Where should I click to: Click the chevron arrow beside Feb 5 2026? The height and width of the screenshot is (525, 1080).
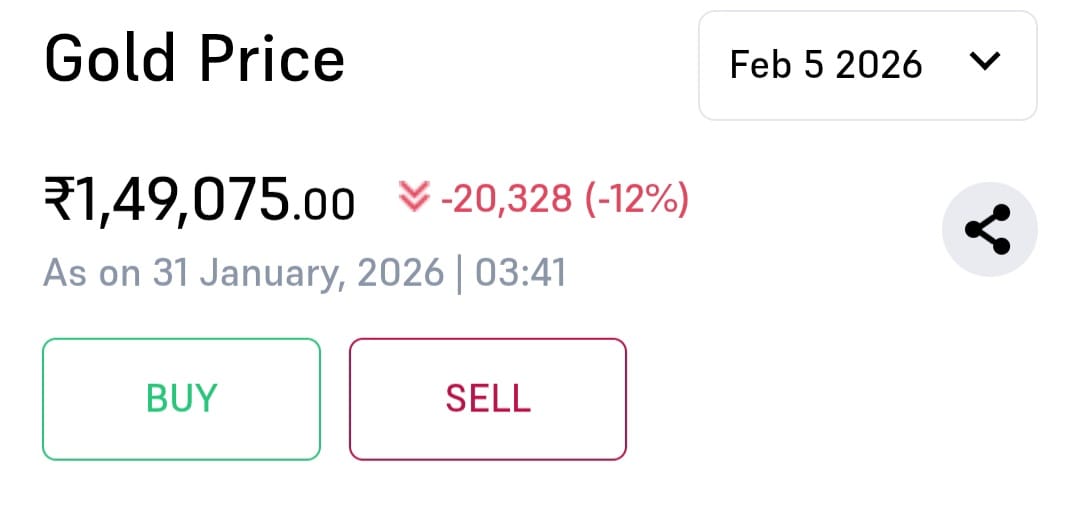pos(985,62)
